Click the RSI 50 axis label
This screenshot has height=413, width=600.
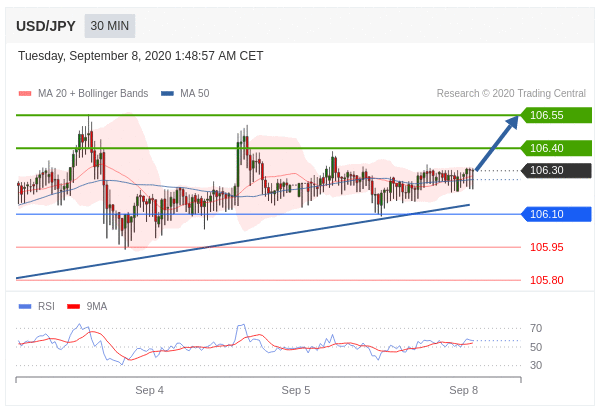(x=536, y=347)
